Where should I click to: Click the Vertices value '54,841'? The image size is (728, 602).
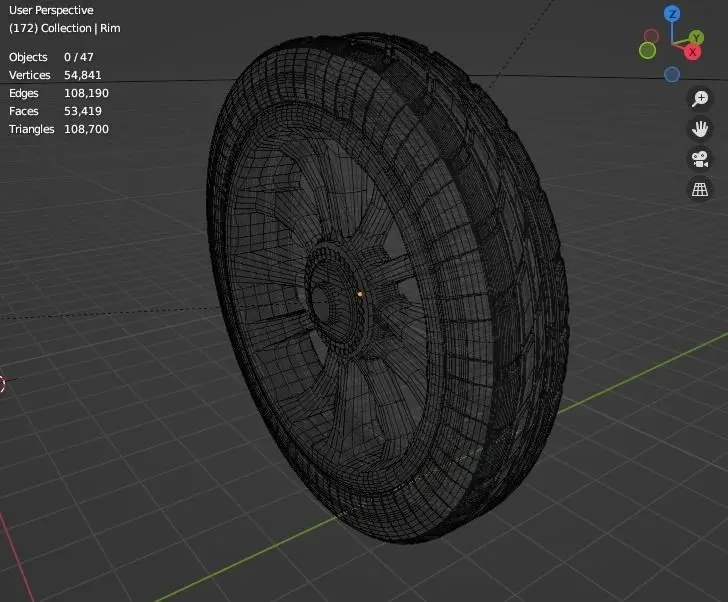coord(83,75)
